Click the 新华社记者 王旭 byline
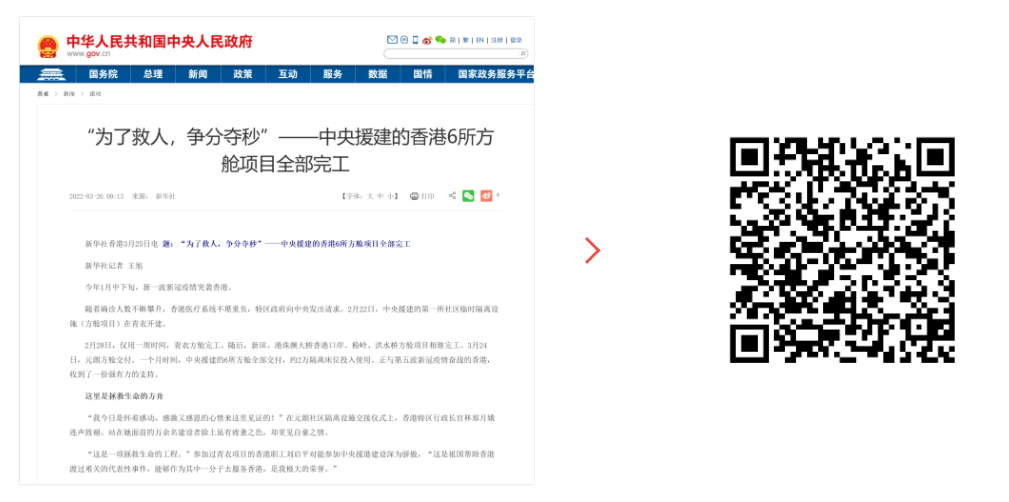 113,265
